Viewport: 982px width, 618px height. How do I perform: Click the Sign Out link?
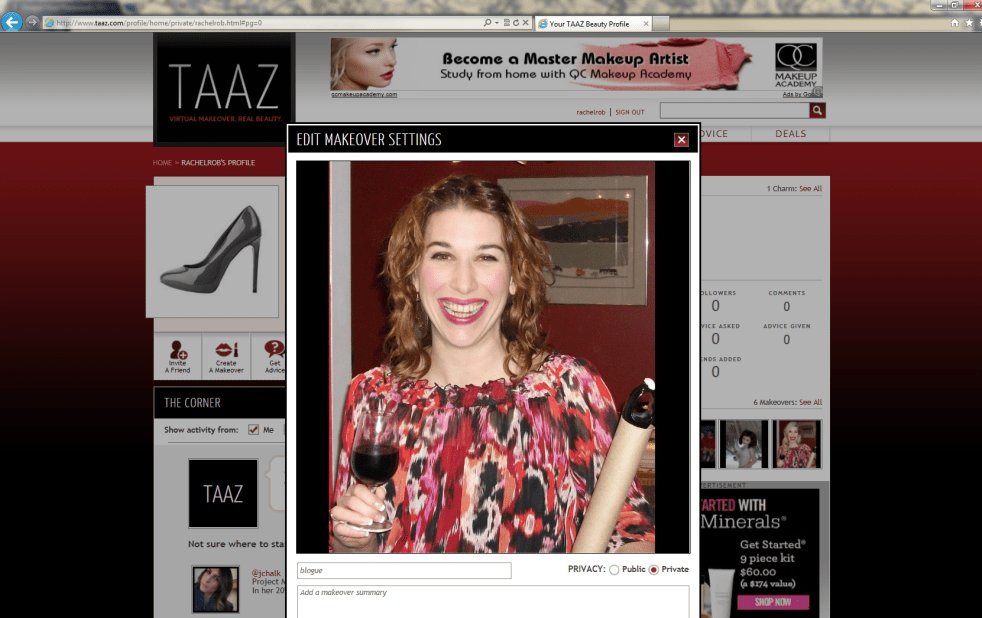pyautogui.click(x=630, y=112)
